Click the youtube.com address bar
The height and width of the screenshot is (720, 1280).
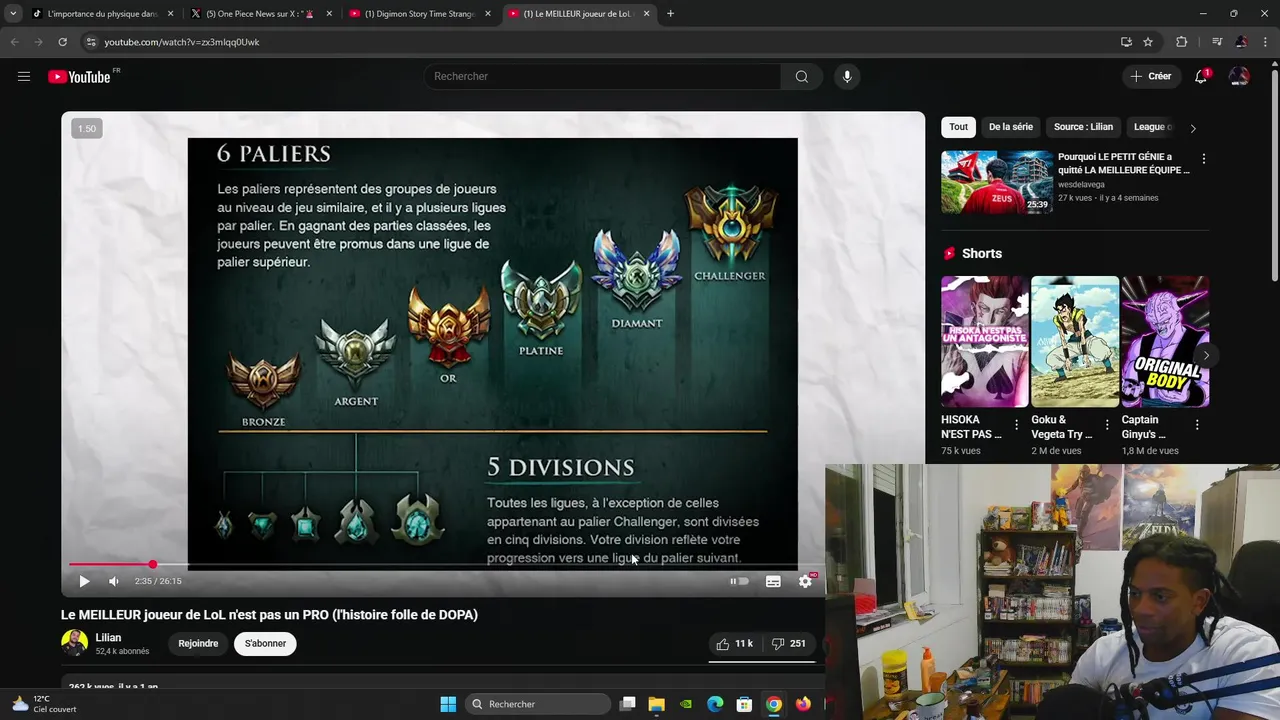pyautogui.click(x=600, y=42)
